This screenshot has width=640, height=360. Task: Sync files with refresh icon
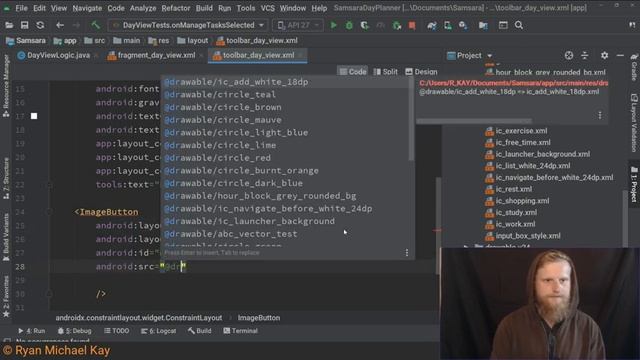[40, 25]
